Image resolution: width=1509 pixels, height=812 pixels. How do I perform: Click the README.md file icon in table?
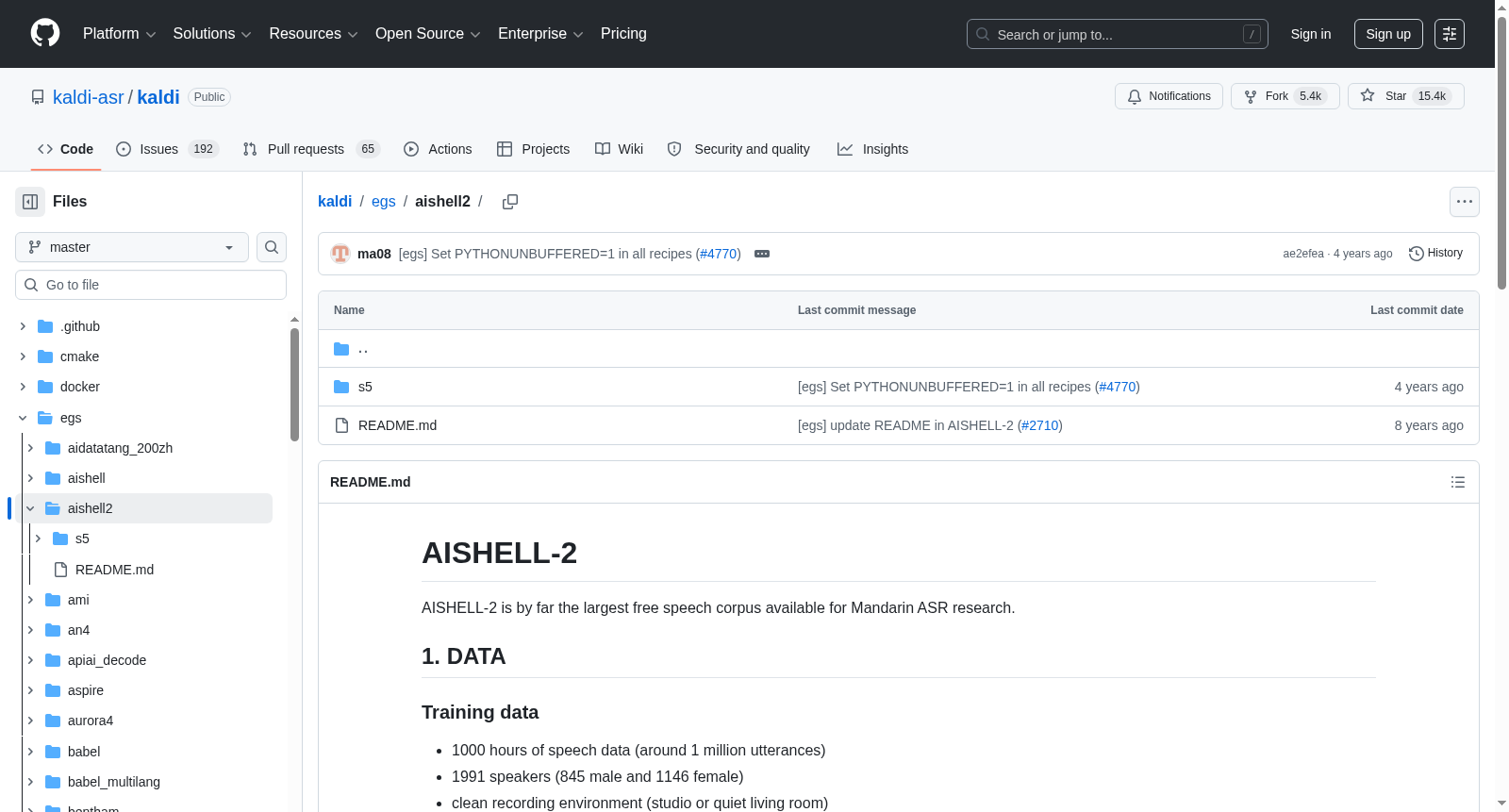[x=341, y=425]
